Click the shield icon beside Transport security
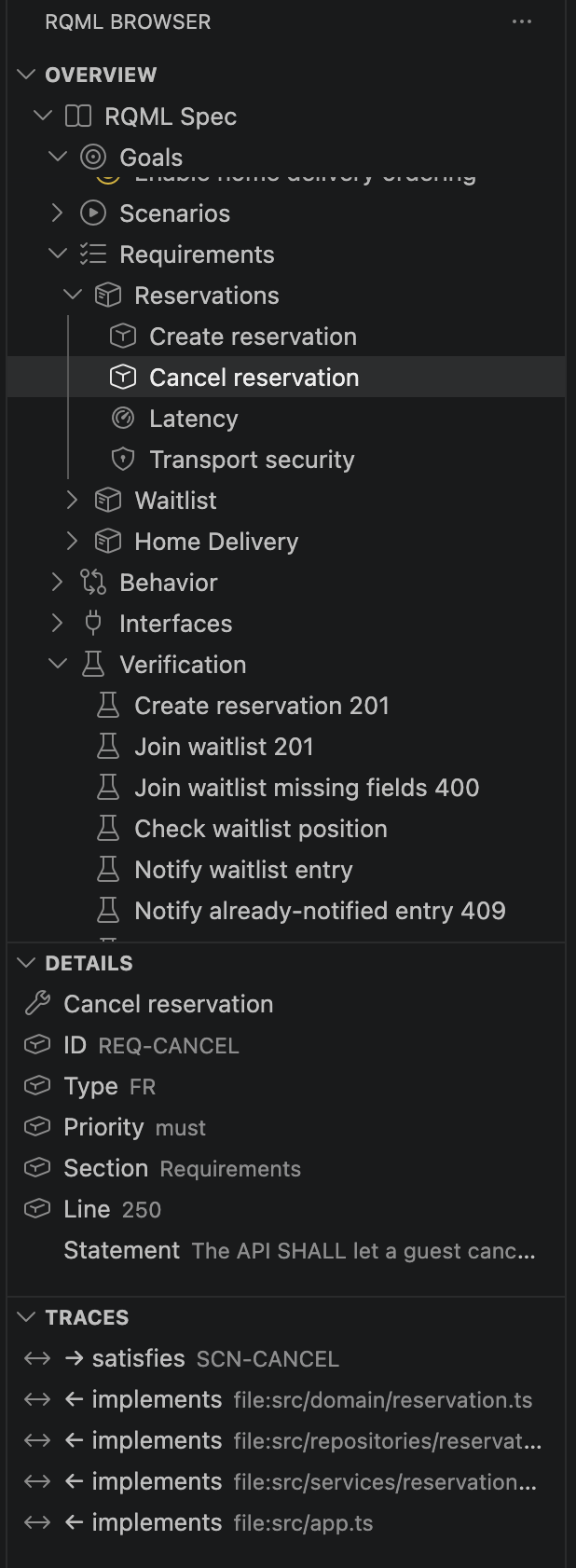The width and height of the screenshot is (576, 1568). click(x=122, y=459)
